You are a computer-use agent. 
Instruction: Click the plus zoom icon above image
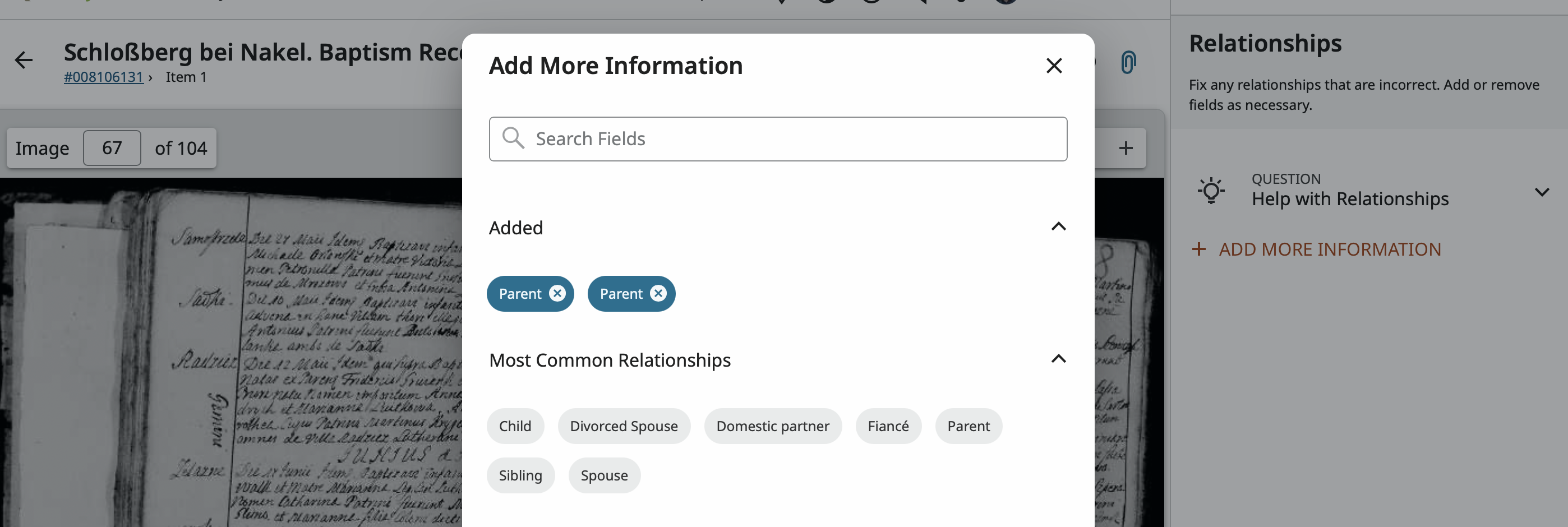(1126, 148)
